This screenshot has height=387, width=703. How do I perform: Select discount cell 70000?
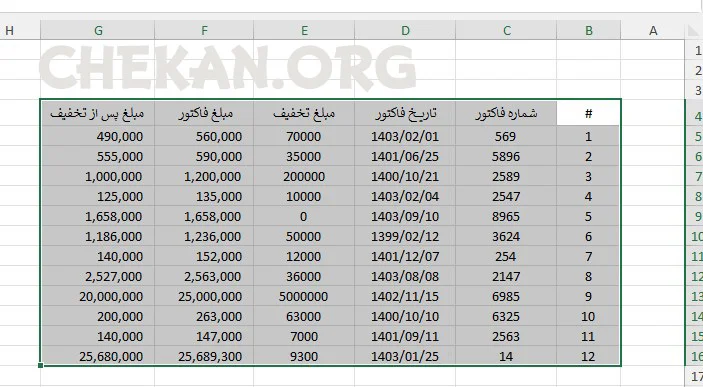coord(304,136)
